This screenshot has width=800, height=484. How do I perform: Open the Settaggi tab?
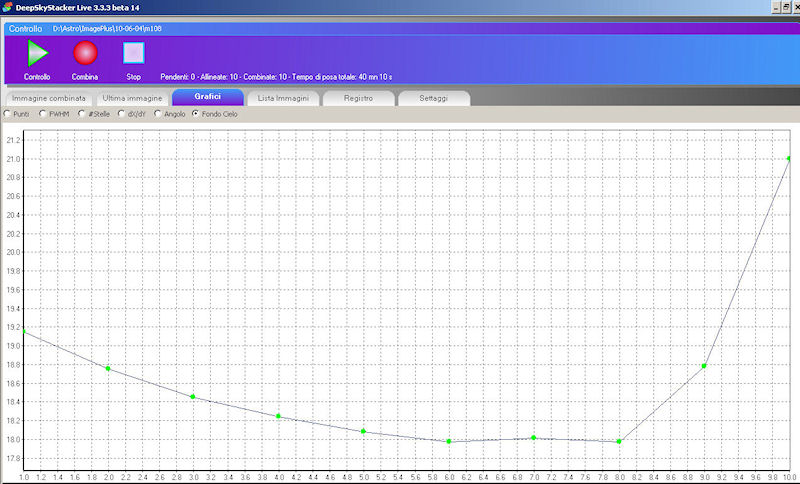point(434,98)
